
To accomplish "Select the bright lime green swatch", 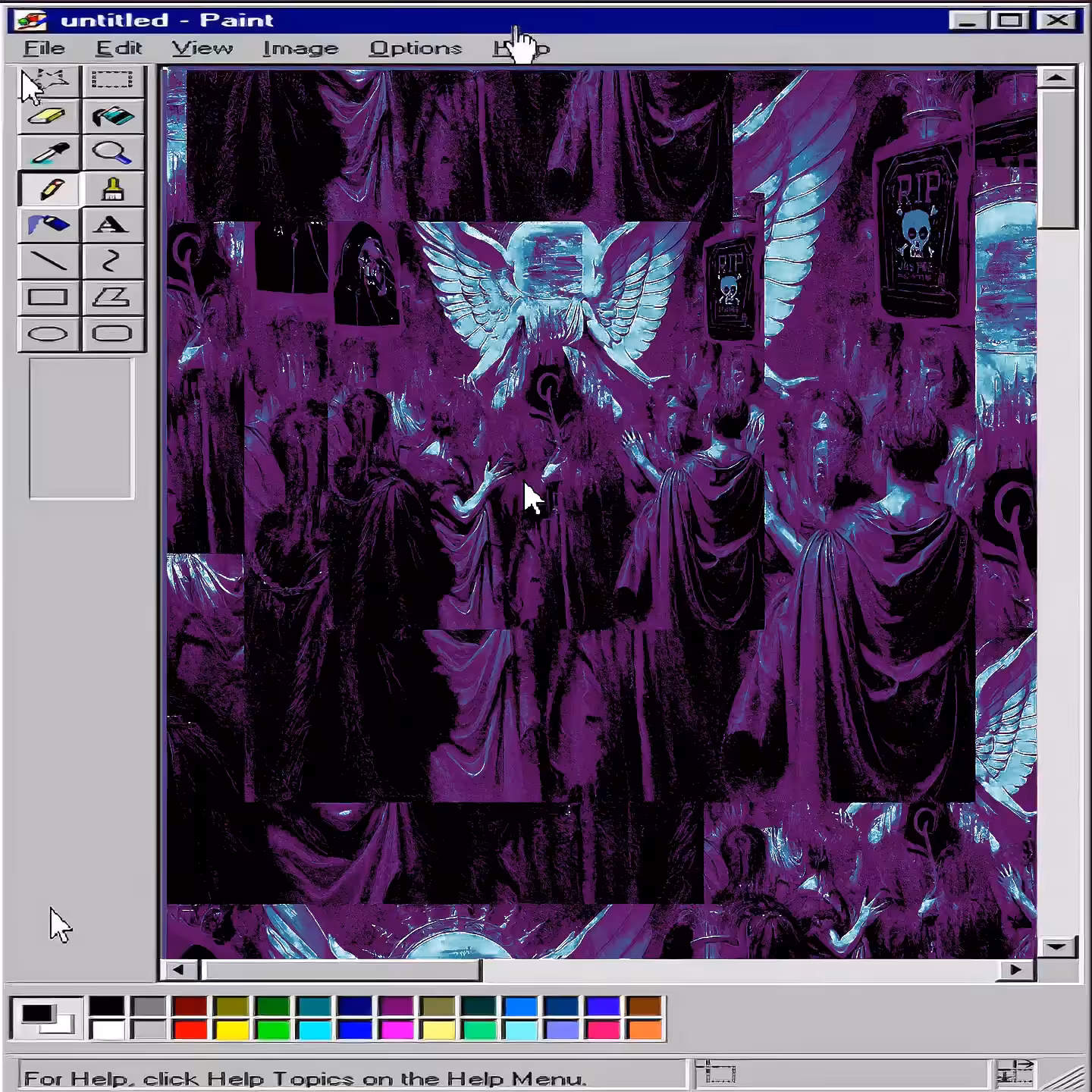I will point(272,1030).
